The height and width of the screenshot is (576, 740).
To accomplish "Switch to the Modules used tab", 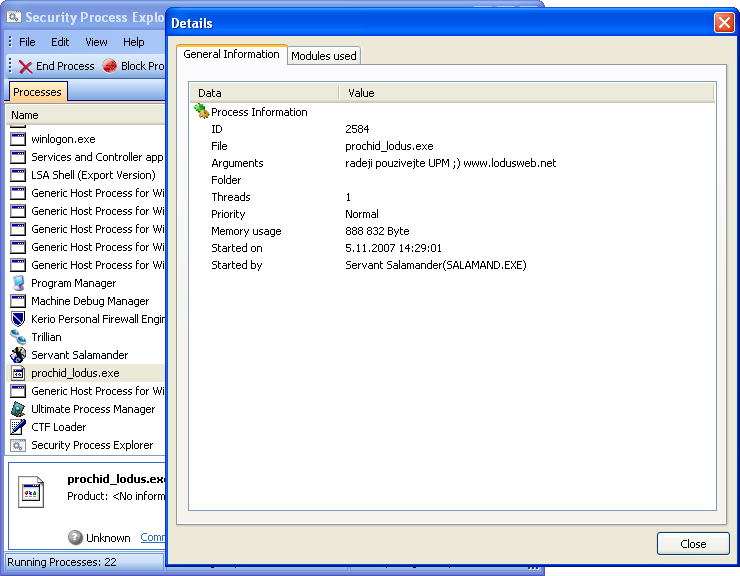I will (x=324, y=56).
